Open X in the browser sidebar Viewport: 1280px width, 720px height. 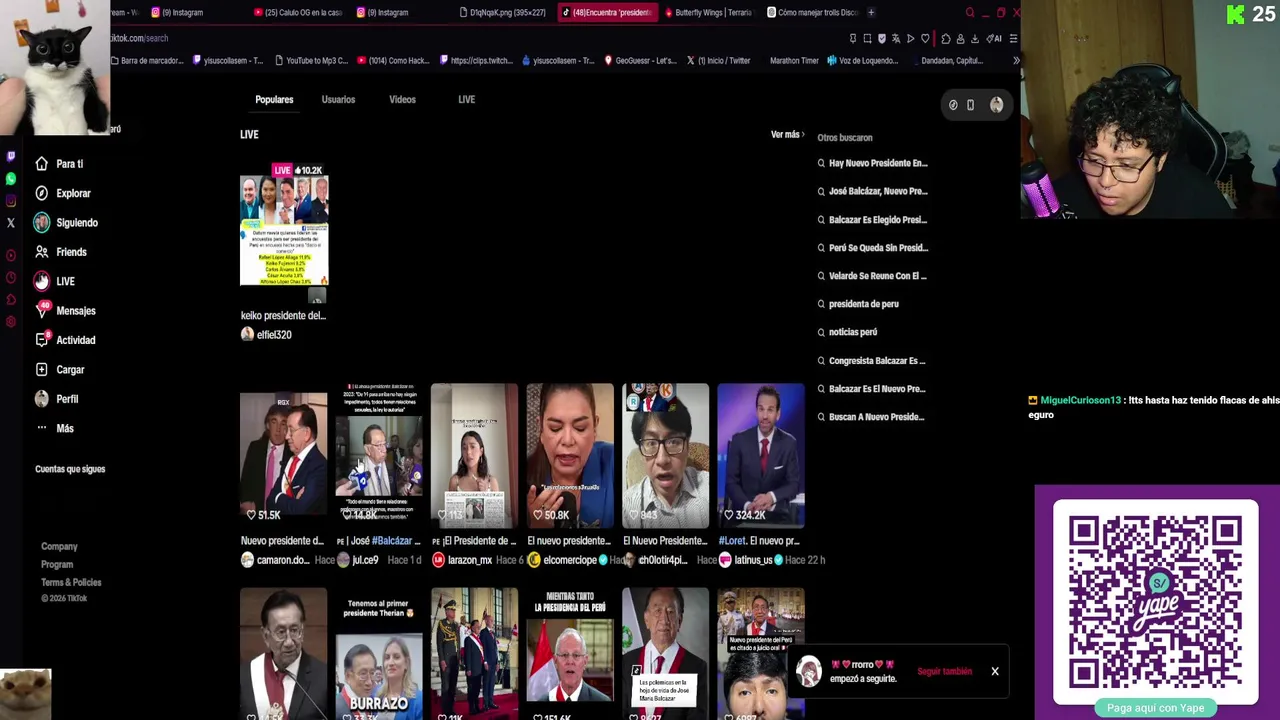tap(11, 223)
